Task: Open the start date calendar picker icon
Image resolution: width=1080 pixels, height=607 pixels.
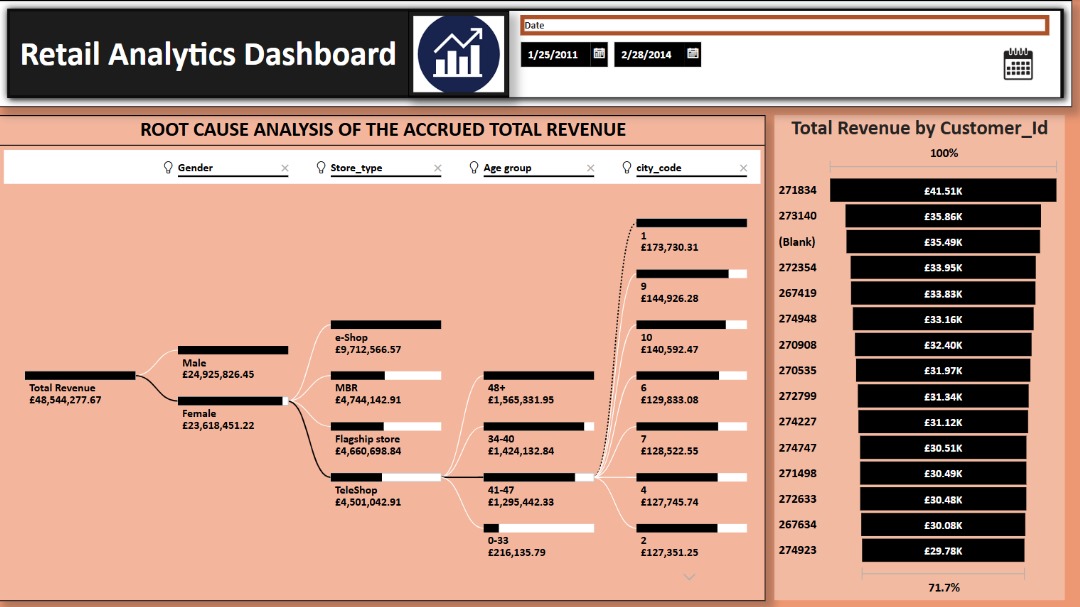Action: 599,54
